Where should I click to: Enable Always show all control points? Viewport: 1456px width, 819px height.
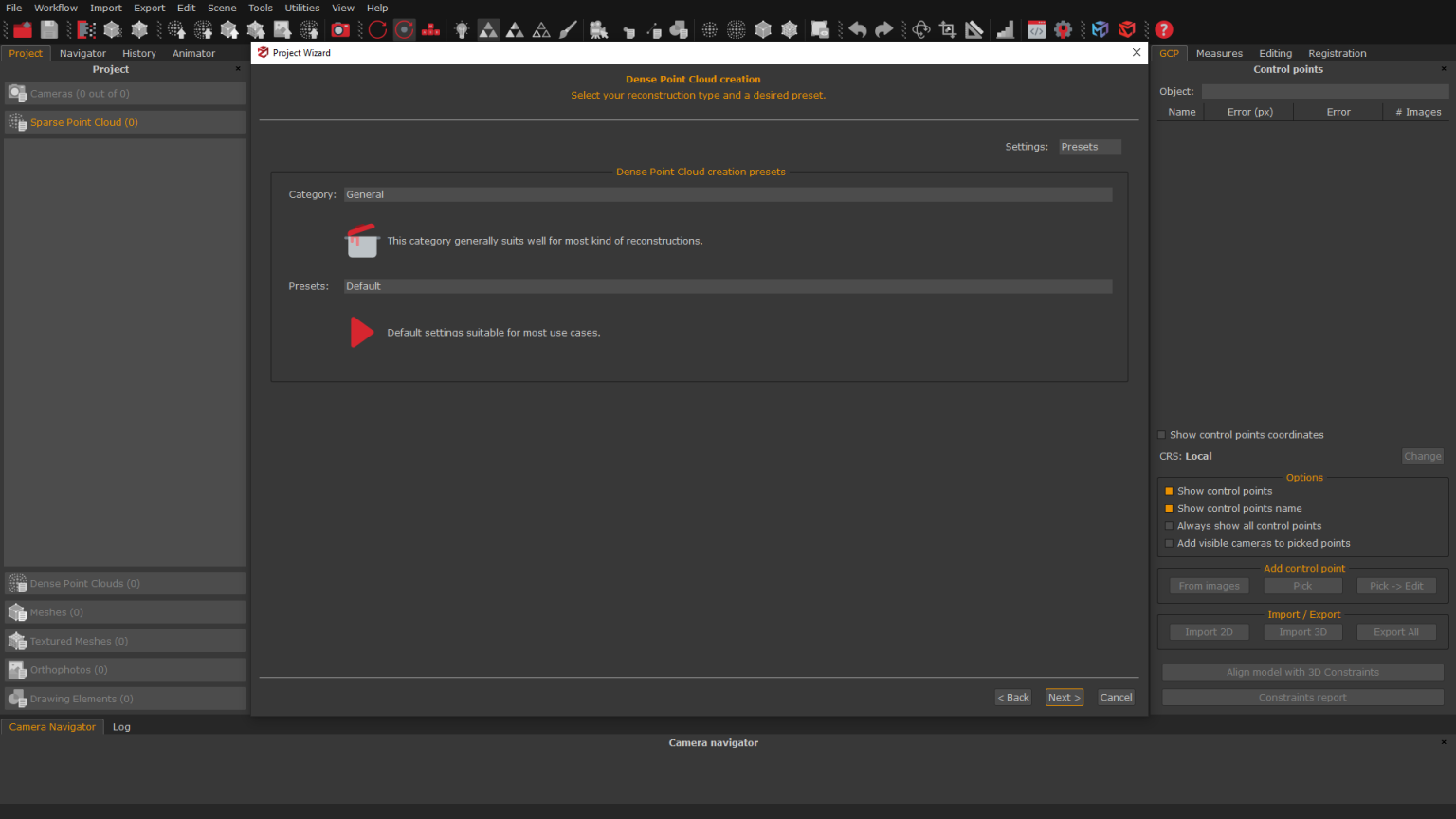click(x=1169, y=526)
